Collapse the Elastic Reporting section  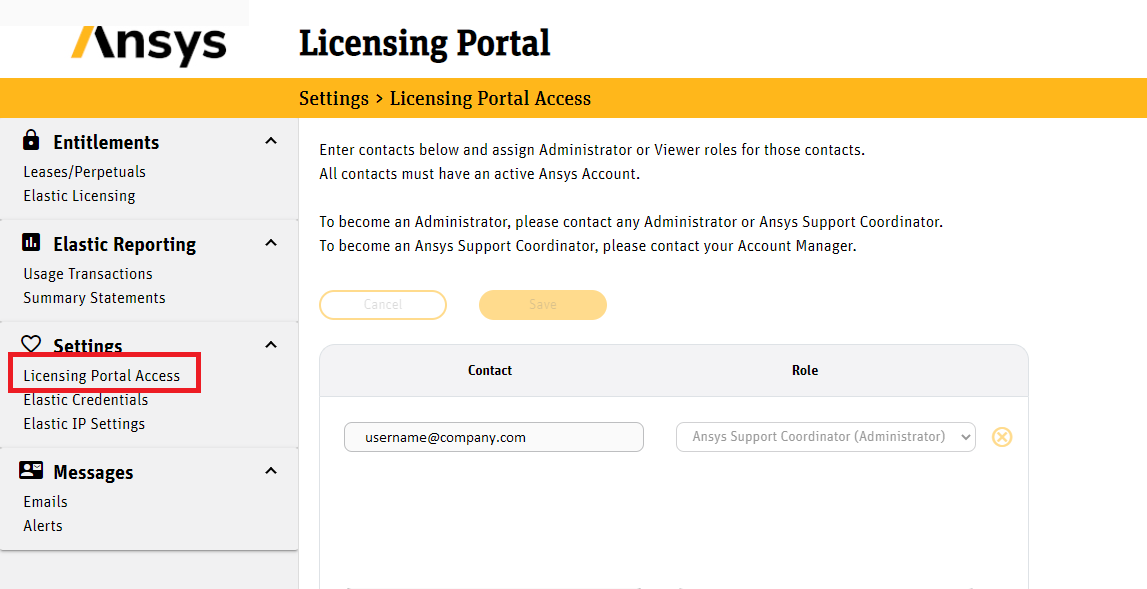(271, 242)
